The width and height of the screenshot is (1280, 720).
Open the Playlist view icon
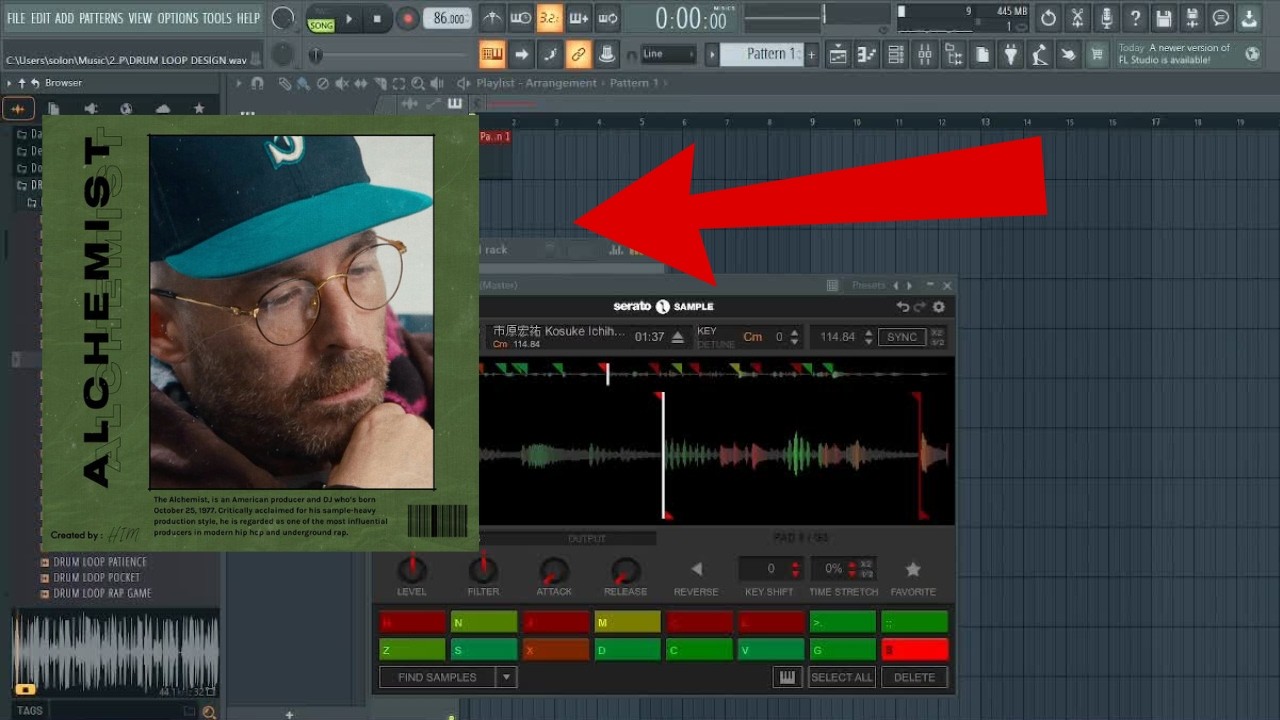pyautogui.click(x=838, y=54)
